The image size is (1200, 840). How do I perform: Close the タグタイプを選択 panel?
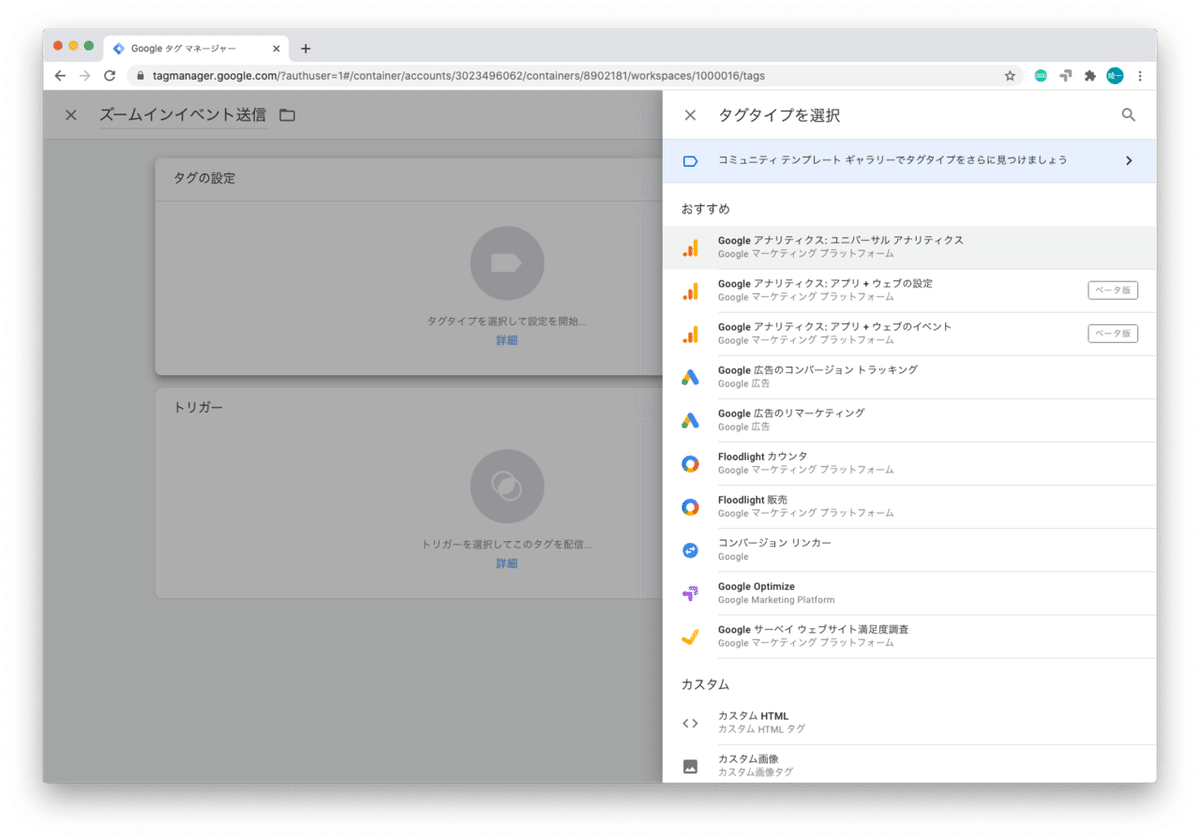pos(690,115)
